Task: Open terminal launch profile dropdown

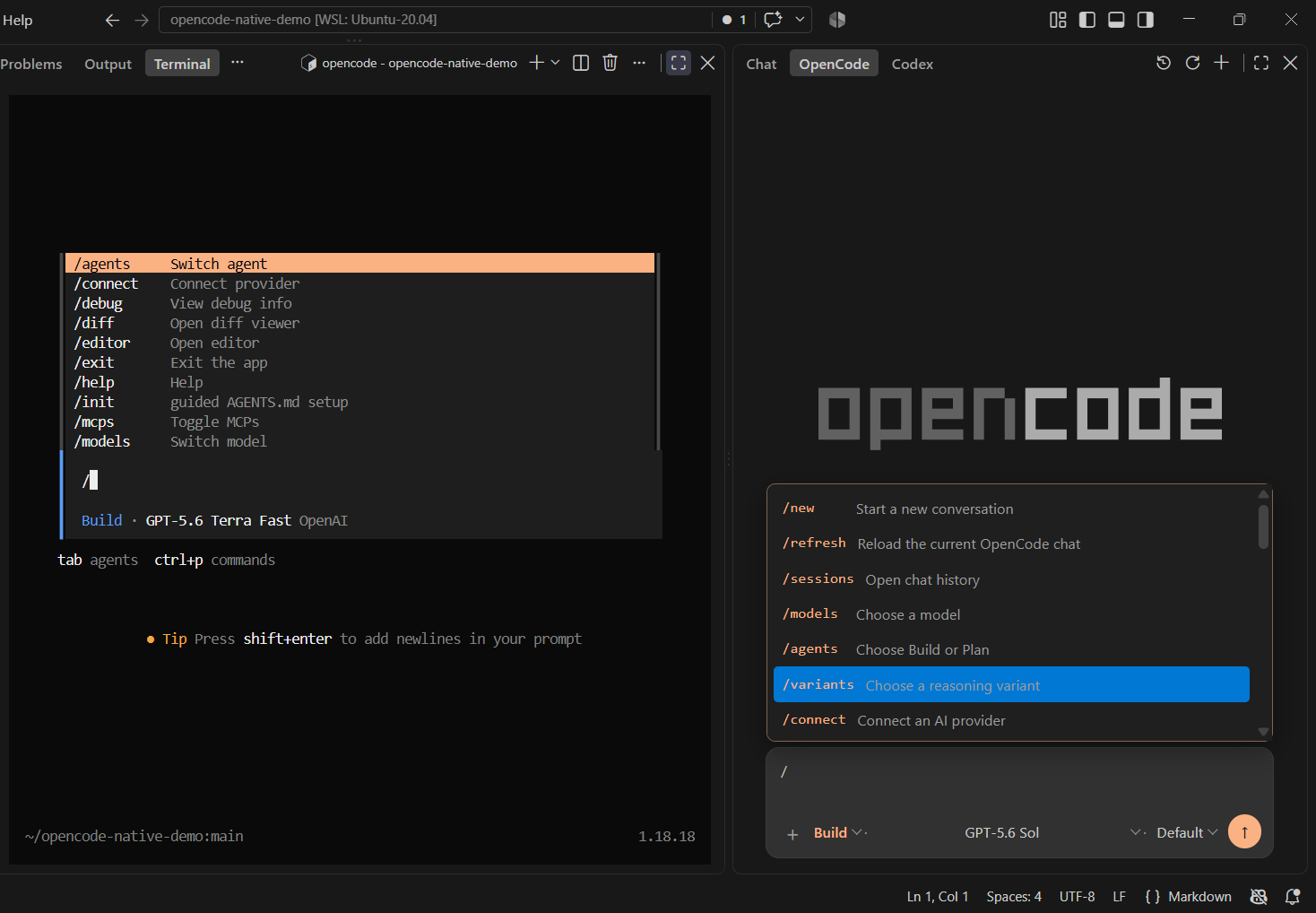Action: (x=555, y=63)
